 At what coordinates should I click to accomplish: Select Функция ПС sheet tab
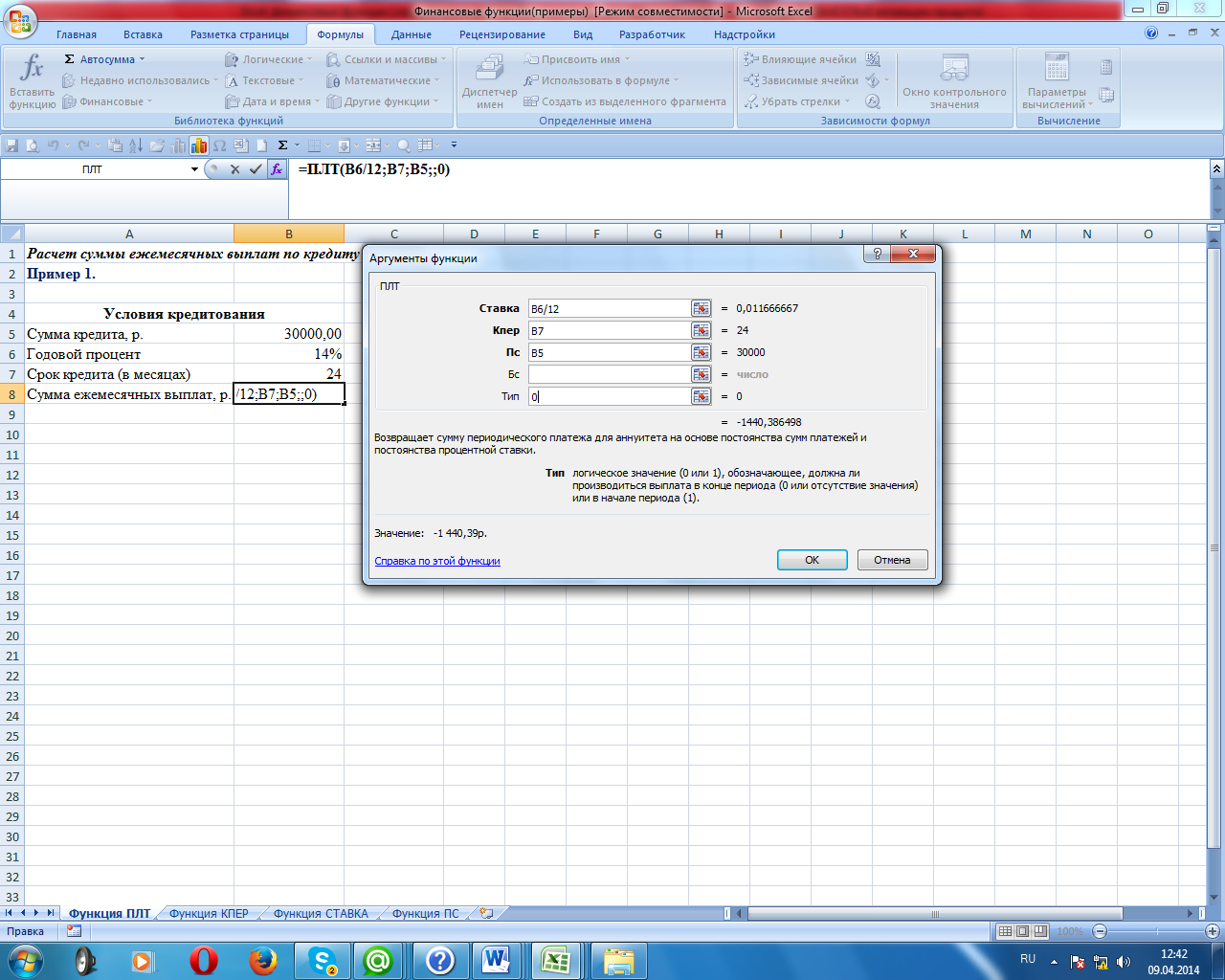click(x=425, y=913)
